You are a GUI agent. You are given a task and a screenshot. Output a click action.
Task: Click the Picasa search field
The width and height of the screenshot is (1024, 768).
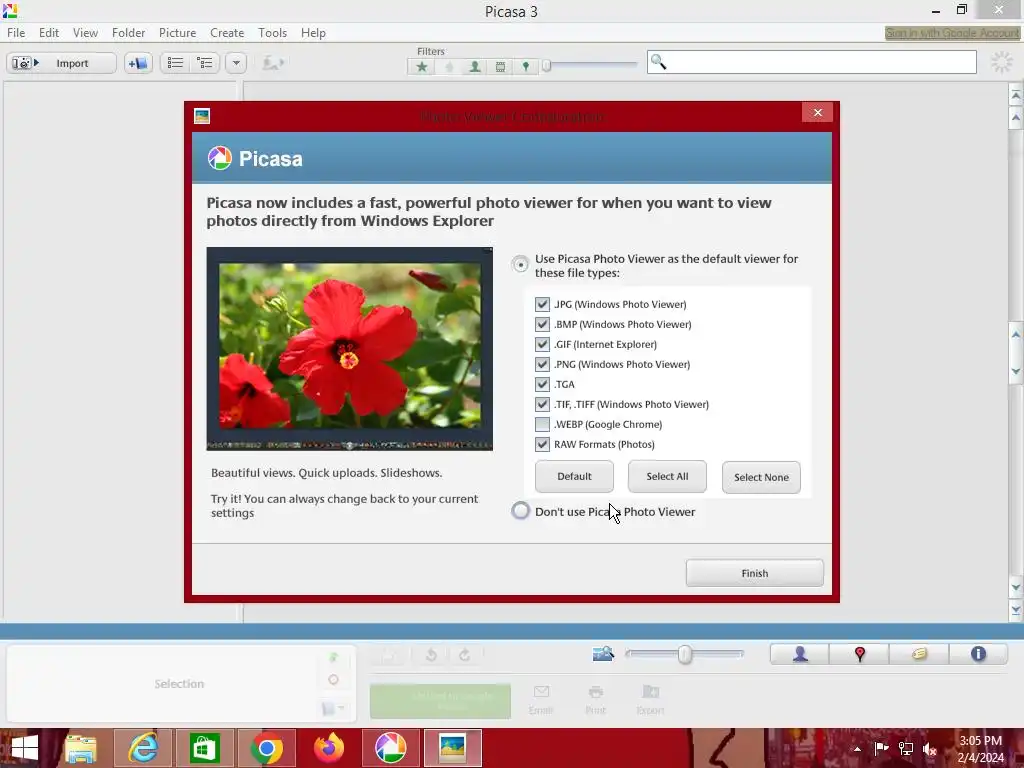[812, 62]
